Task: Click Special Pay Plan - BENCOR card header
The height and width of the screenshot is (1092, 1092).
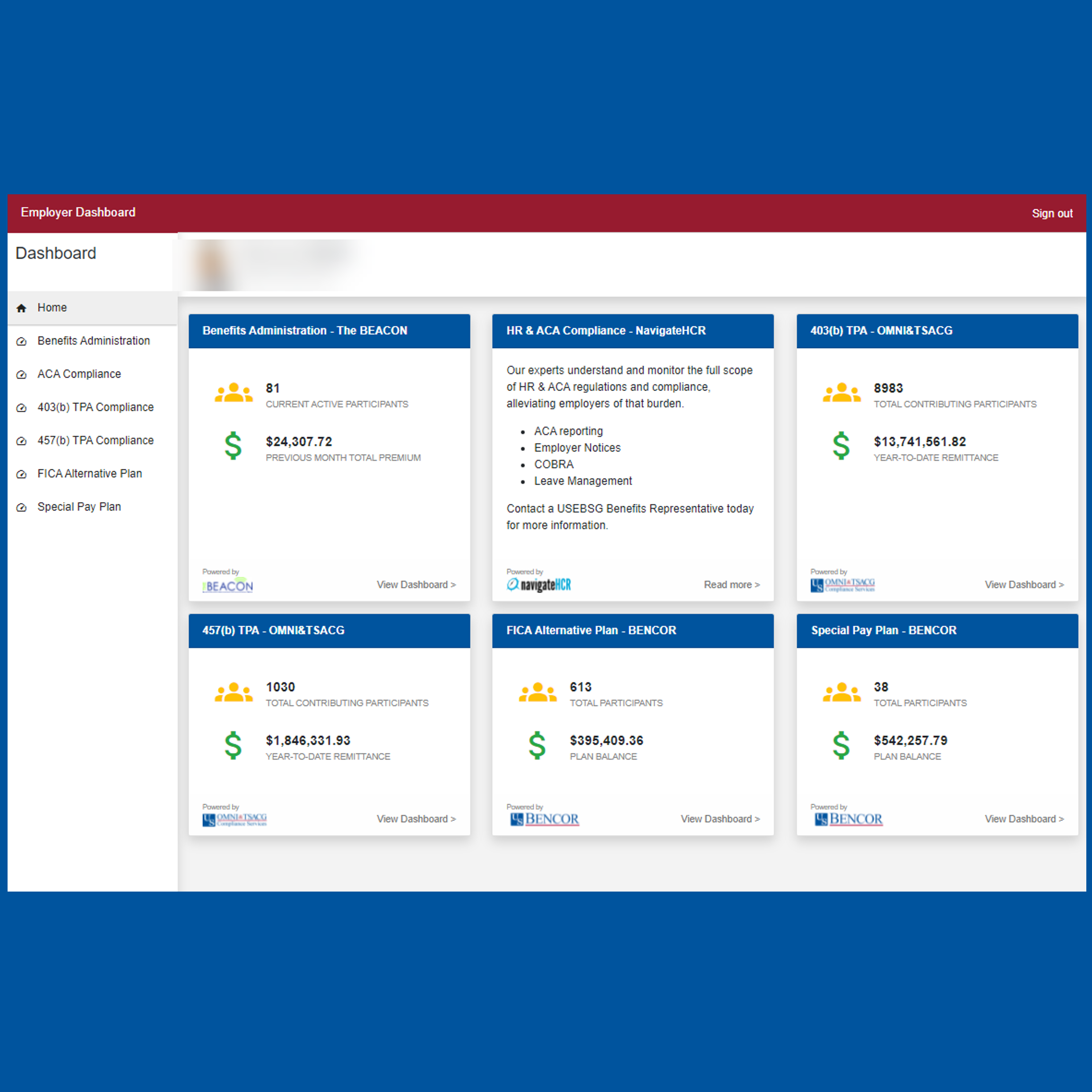Action: (937, 631)
